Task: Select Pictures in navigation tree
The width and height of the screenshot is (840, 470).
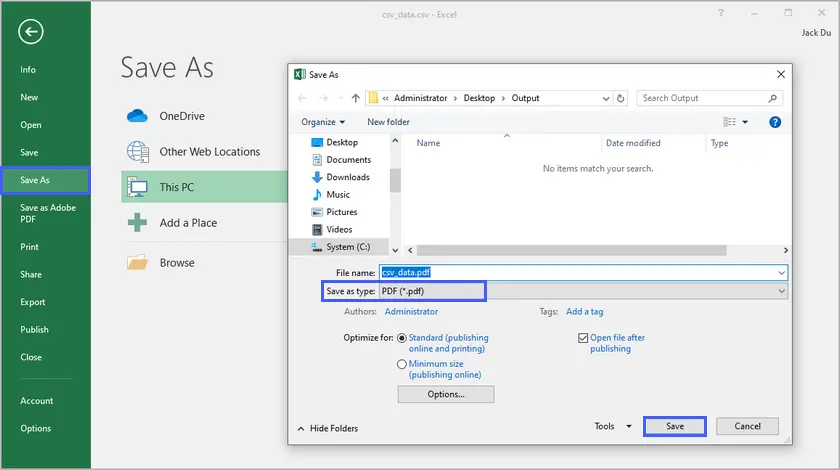Action: [x=334, y=212]
